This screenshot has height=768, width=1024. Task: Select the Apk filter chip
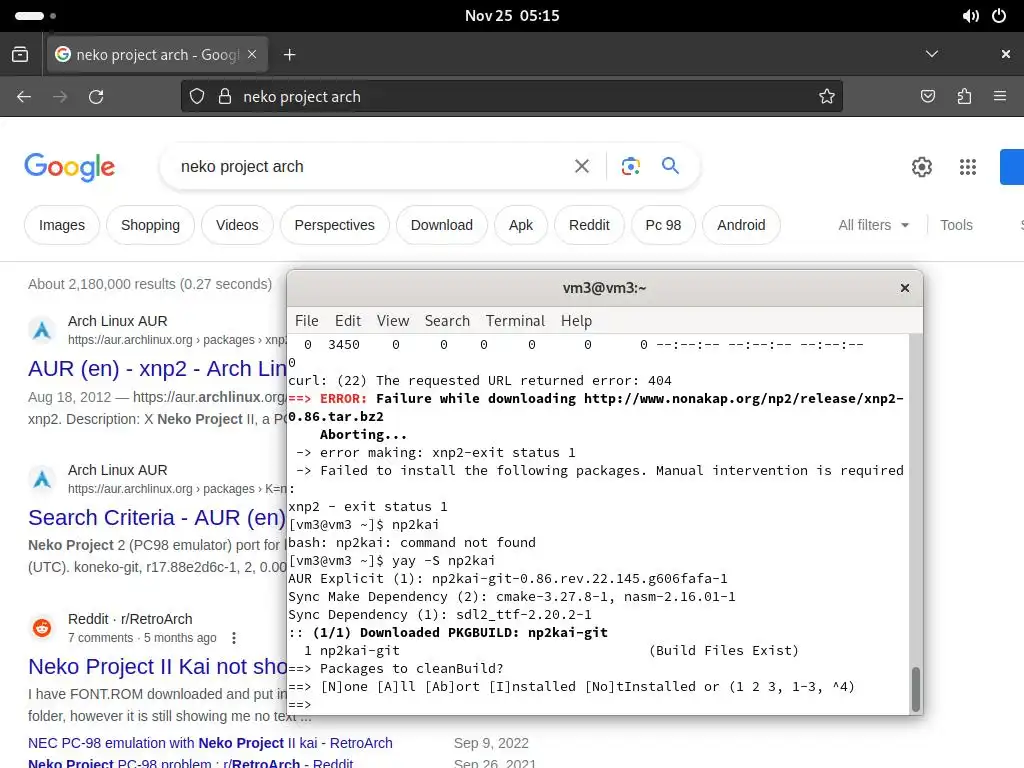tap(520, 225)
